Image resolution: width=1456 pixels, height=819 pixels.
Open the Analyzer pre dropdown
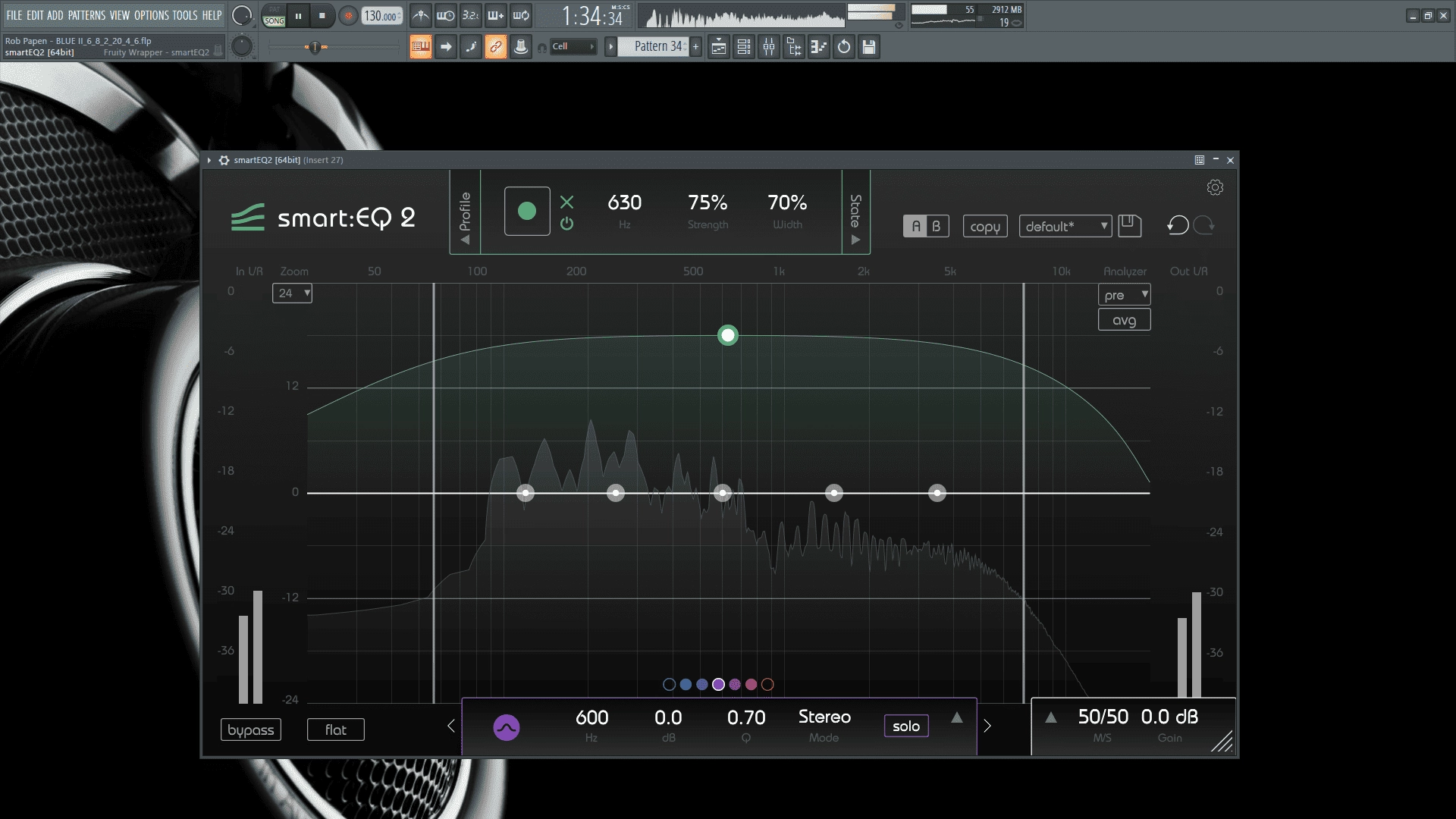click(1124, 295)
